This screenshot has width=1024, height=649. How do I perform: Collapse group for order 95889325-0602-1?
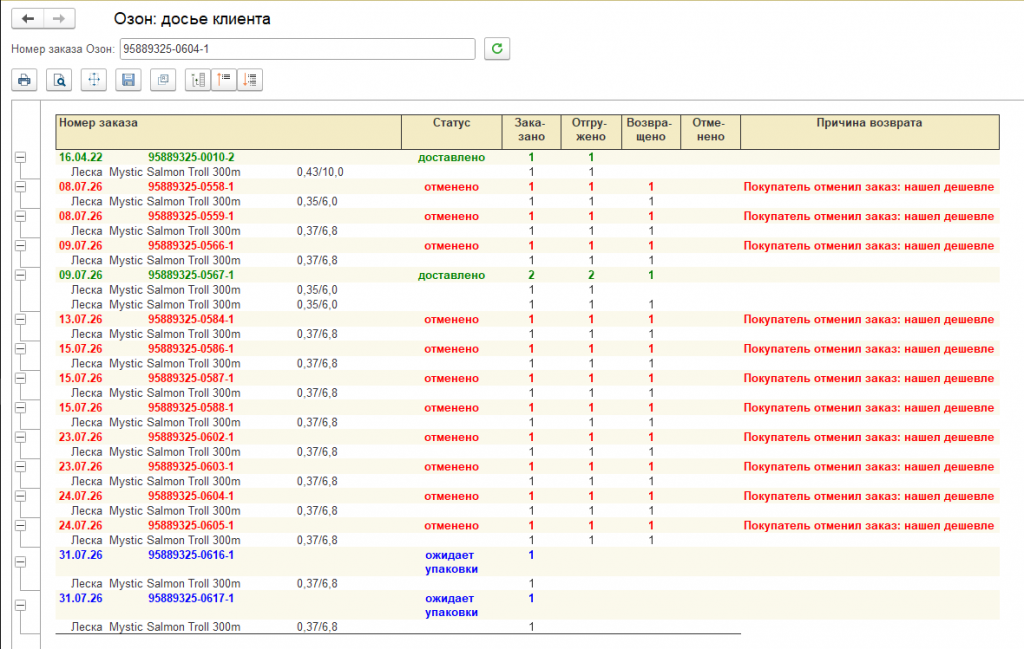coord(21,437)
